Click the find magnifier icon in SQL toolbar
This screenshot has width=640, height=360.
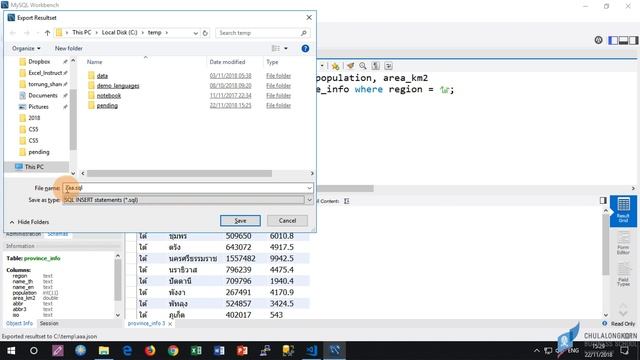[x=362, y=66]
